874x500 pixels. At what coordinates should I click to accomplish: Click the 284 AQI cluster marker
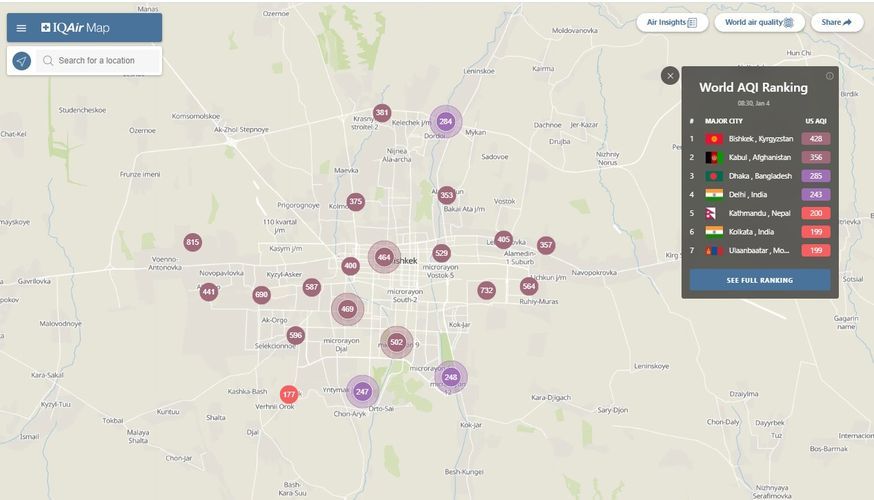[446, 122]
